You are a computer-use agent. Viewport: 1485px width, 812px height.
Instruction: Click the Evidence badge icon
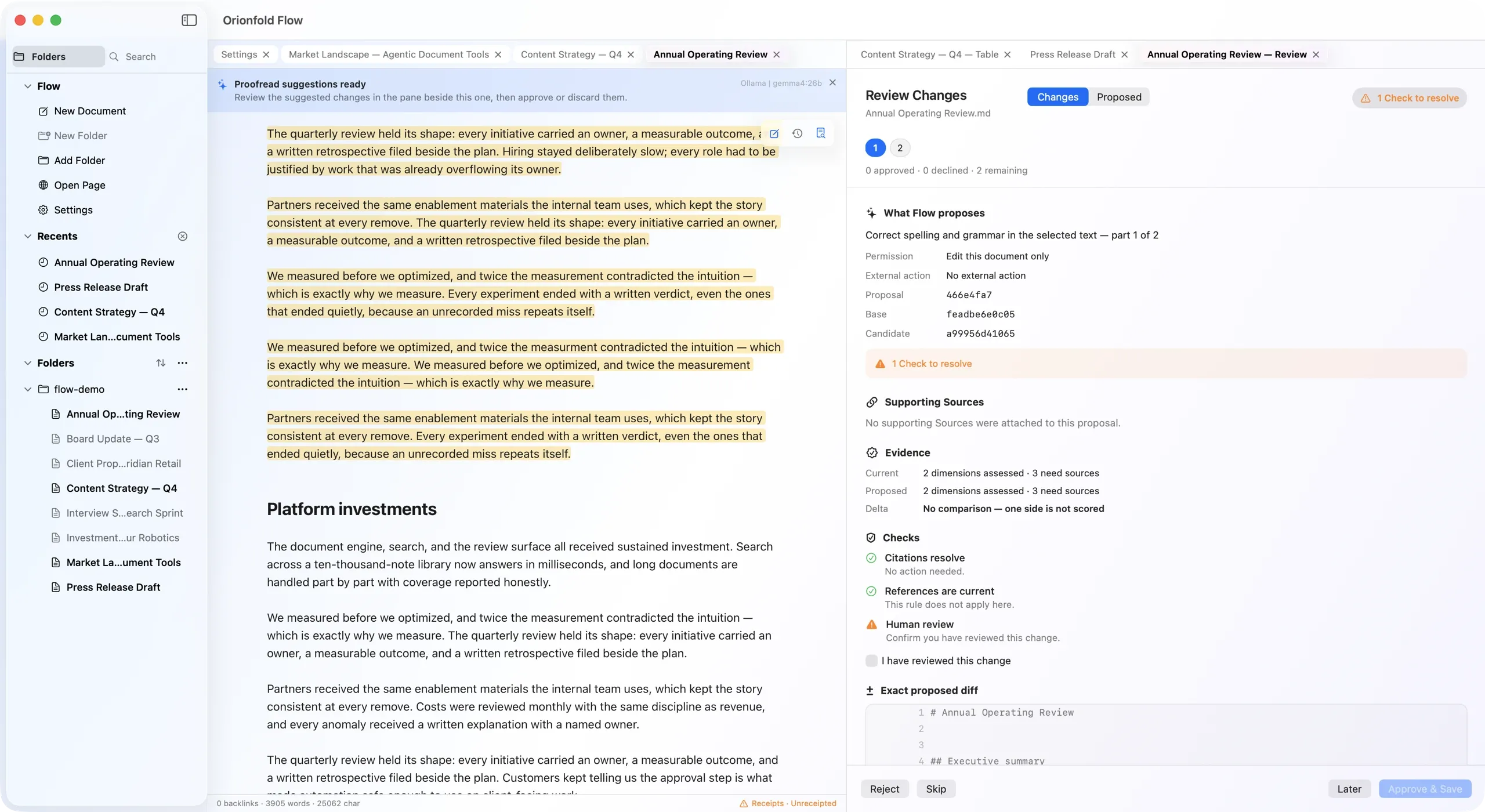point(872,453)
